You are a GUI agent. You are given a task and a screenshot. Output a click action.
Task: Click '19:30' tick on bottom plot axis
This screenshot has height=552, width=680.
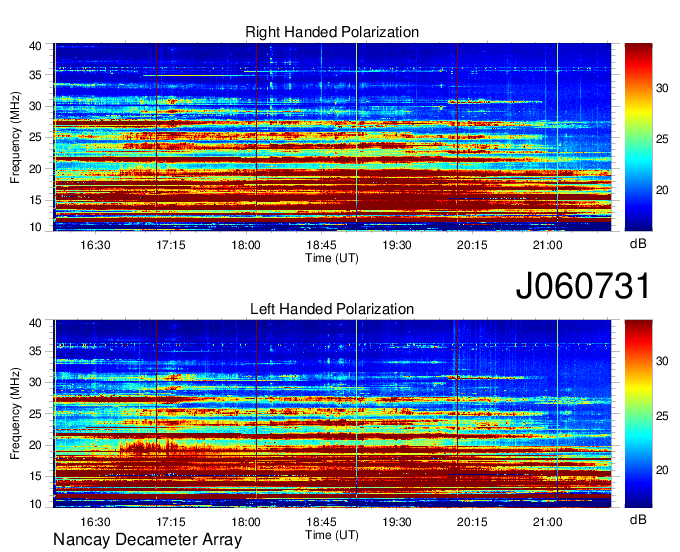[397, 522]
